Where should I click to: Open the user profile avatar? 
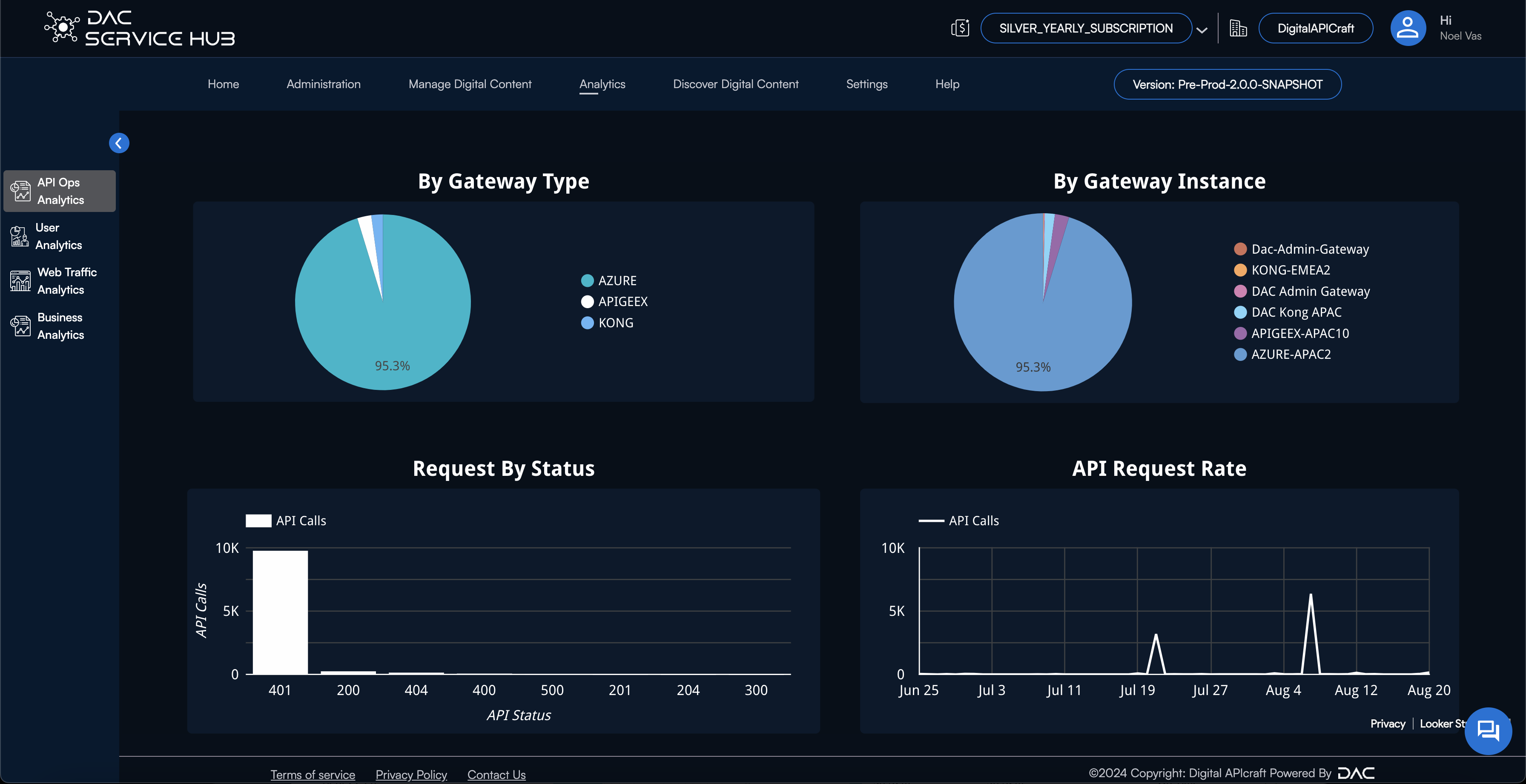(x=1408, y=28)
